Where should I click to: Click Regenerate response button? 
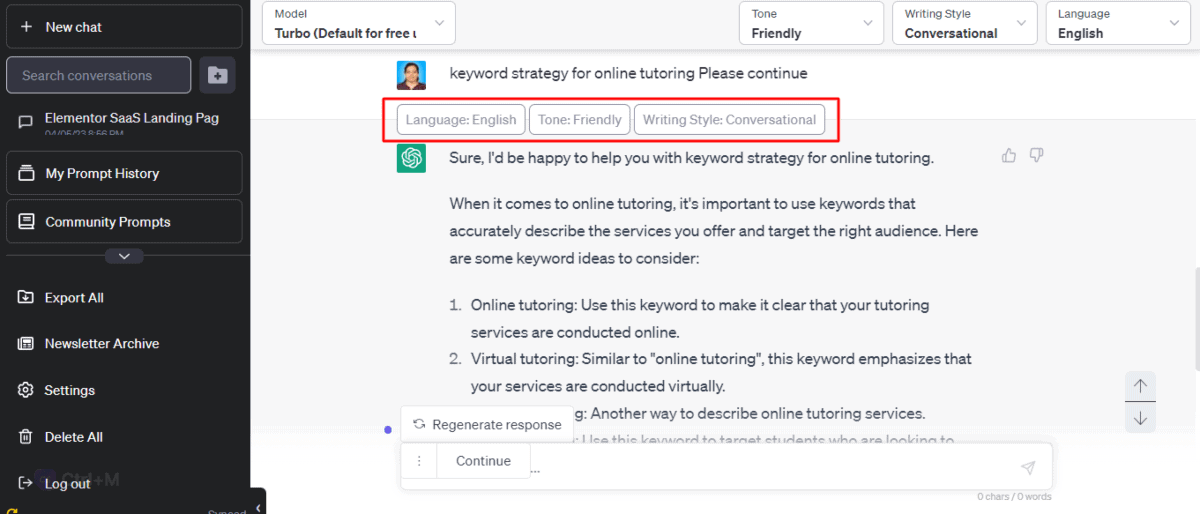(487, 425)
